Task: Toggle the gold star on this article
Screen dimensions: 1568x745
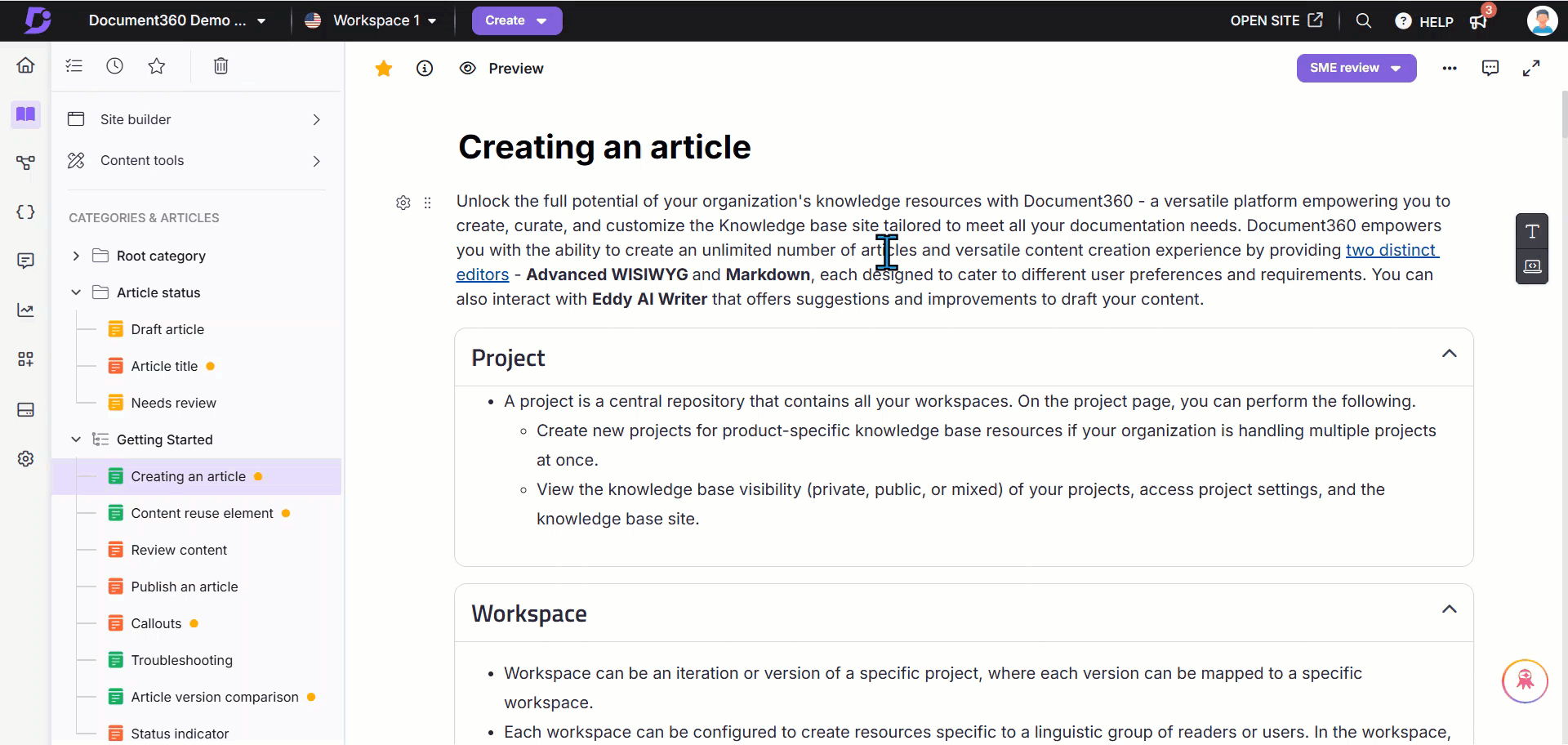Action: tap(384, 69)
